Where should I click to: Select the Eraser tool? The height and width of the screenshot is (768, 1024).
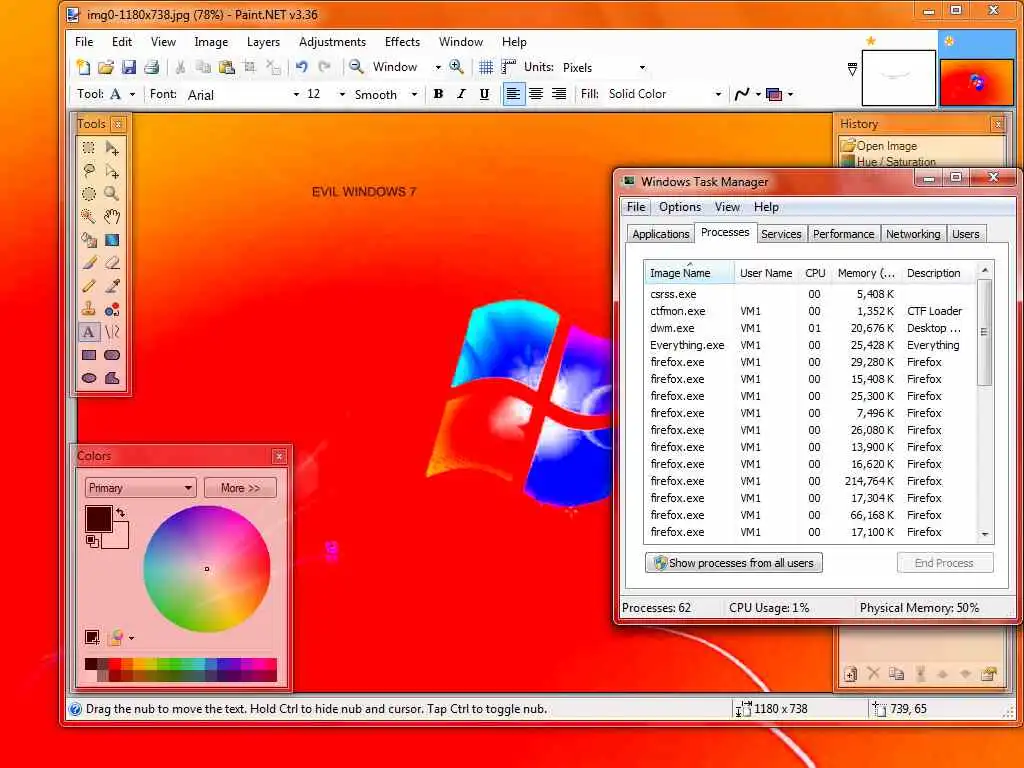112,263
